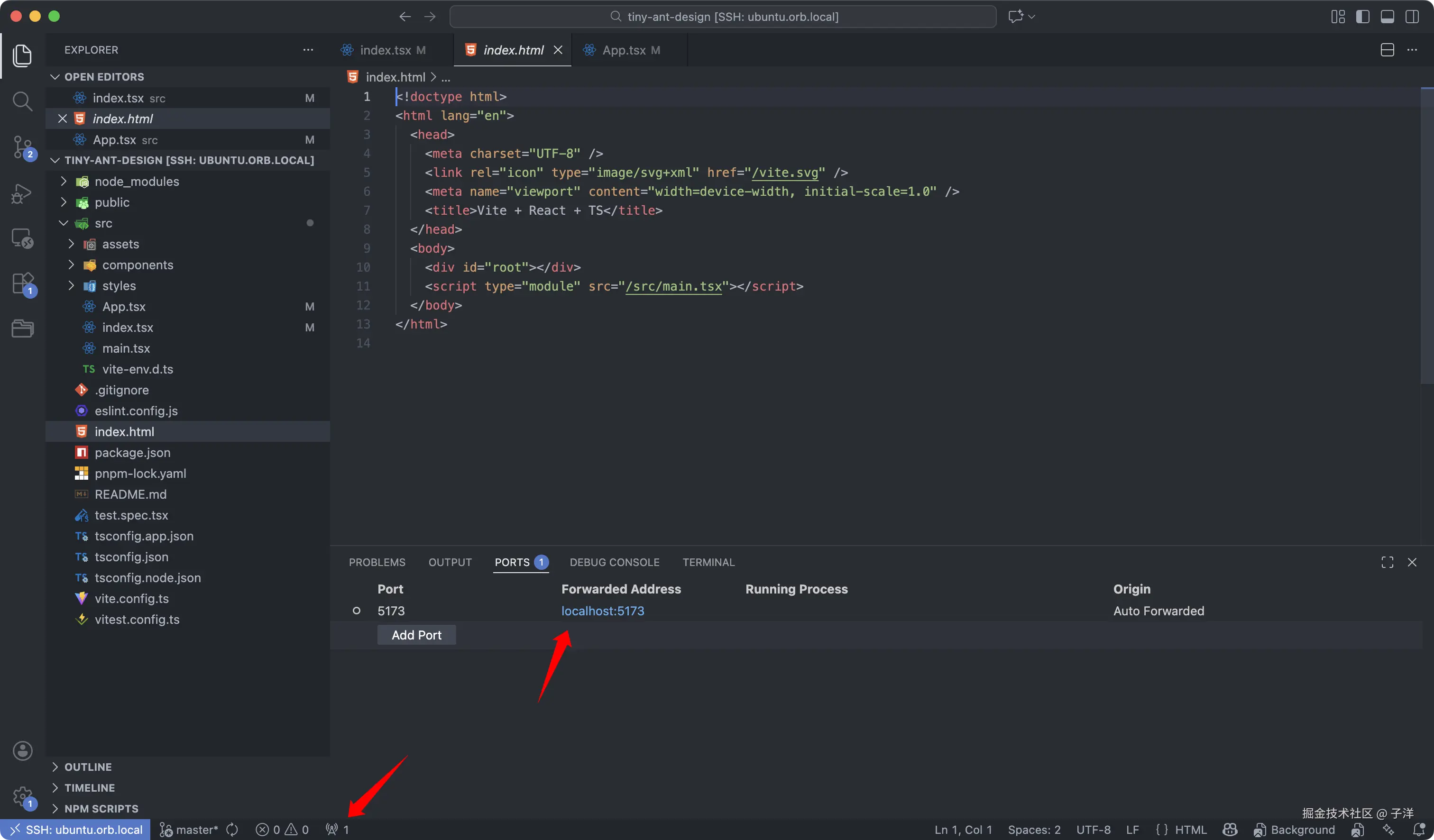The width and height of the screenshot is (1434, 840).
Task: Split the editor layout icon
Action: click(x=1387, y=50)
